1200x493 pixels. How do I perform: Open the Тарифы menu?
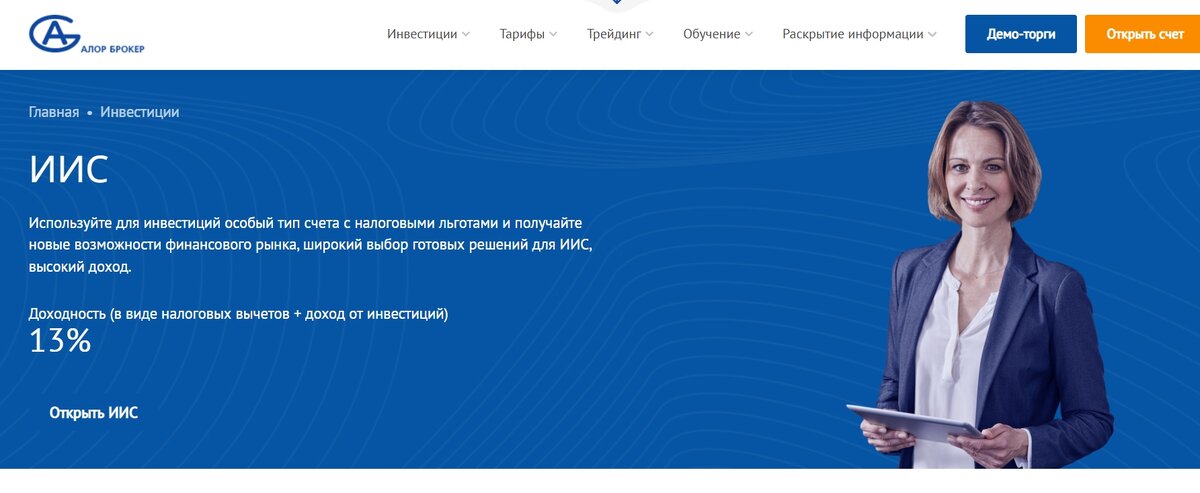coord(529,34)
